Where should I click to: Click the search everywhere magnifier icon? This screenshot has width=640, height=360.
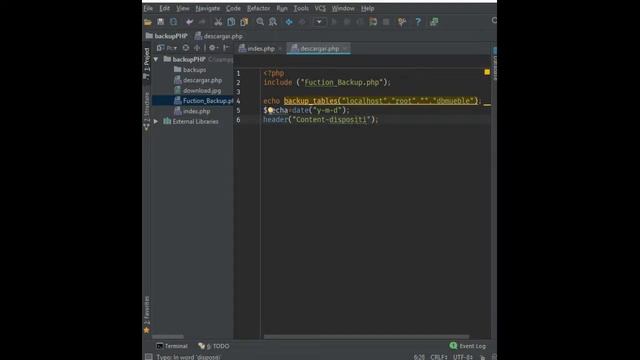494,20
